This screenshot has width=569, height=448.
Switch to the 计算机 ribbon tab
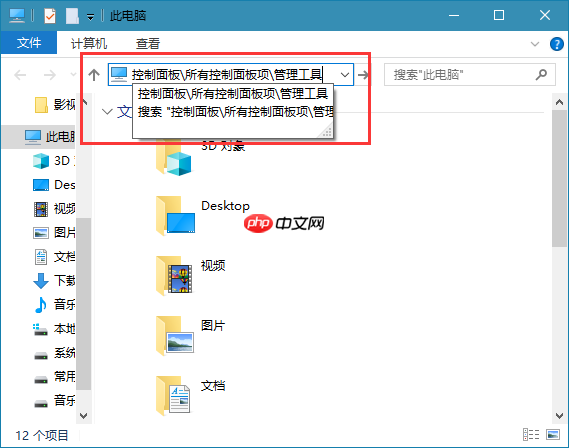point(89,44)
